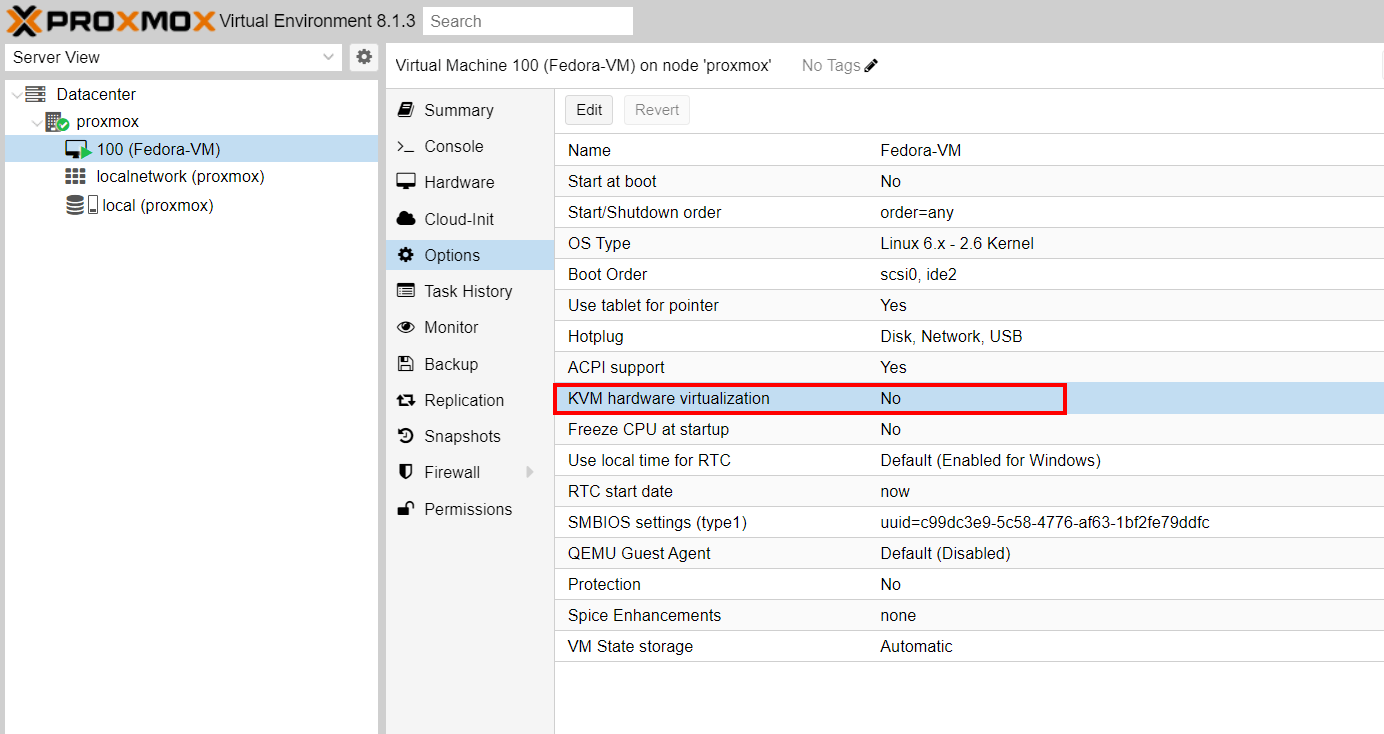1384x734 pixels.
Task: Open the Hardware tab
Action: (458, 182)
